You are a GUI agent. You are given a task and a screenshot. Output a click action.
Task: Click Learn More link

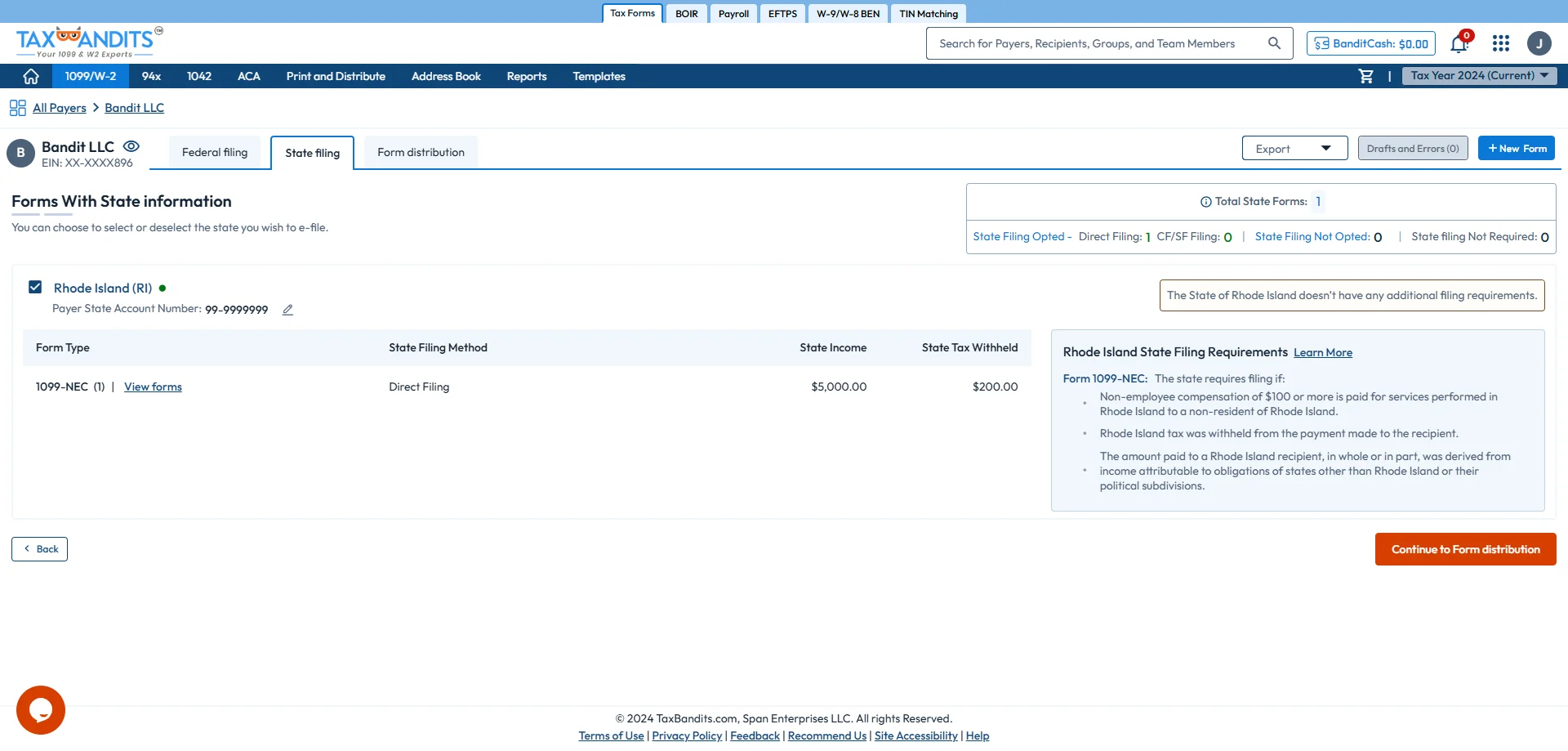(1323, 352)
